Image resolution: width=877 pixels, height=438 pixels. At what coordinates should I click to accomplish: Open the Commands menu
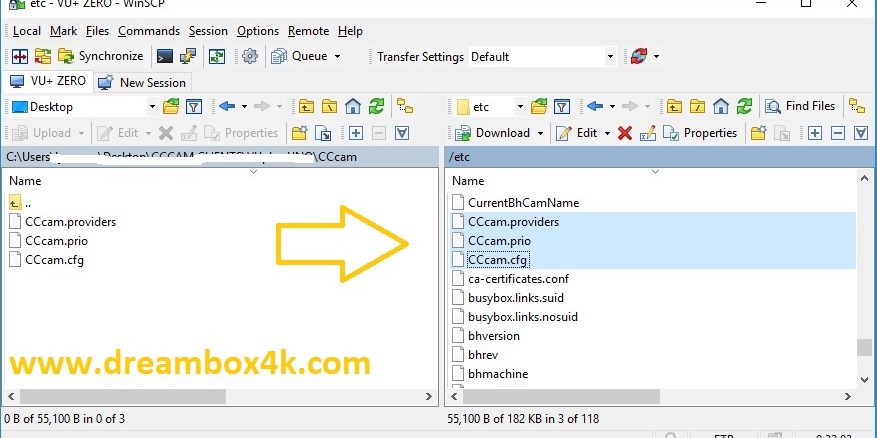[149, 31]
